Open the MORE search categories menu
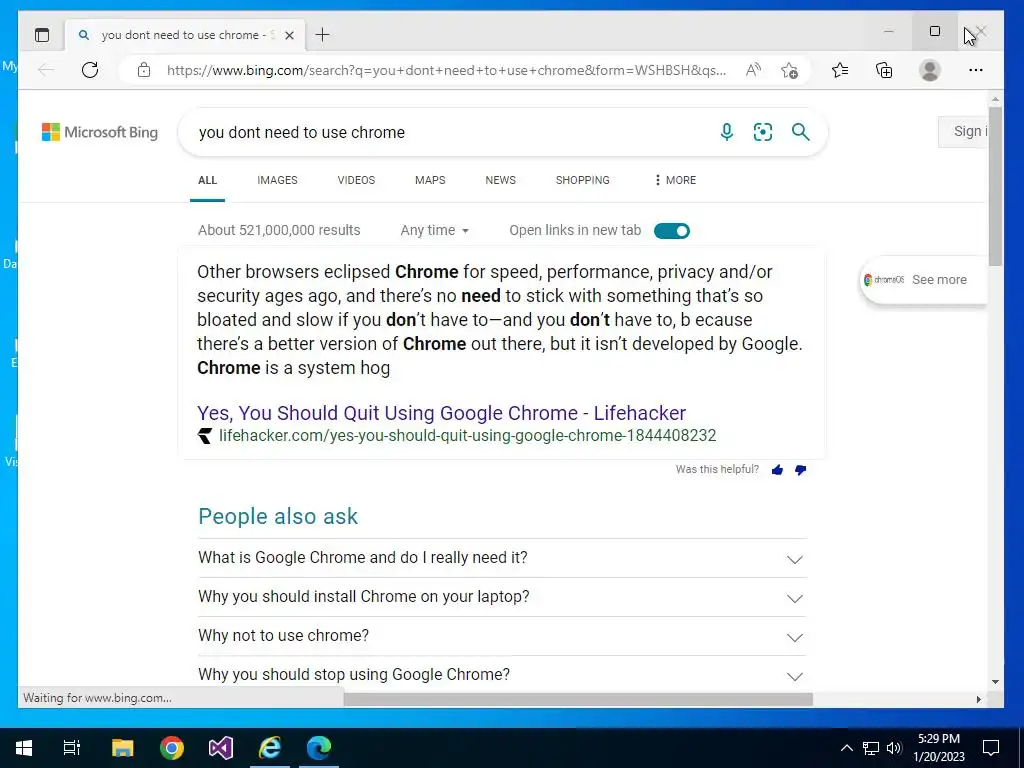The image size is (1024, 768). [x=675, y=180]
